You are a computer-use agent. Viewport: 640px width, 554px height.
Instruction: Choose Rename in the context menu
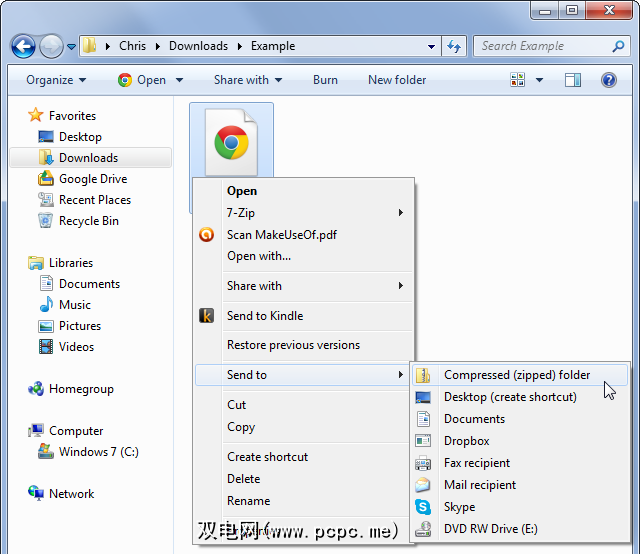303,501
